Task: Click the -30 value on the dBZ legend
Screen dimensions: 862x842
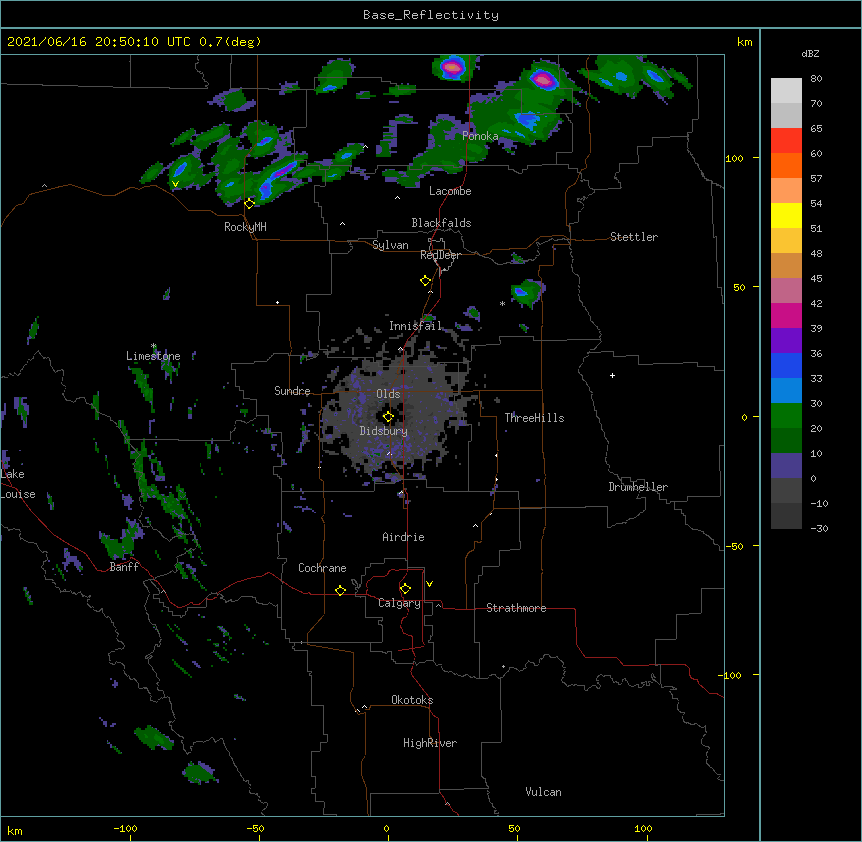Action: pos(819,528)
